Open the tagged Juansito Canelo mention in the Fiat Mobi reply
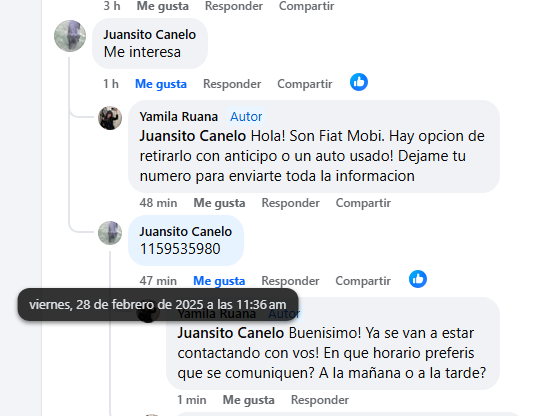This screenshot has height=416, width=537. [192, 136]
